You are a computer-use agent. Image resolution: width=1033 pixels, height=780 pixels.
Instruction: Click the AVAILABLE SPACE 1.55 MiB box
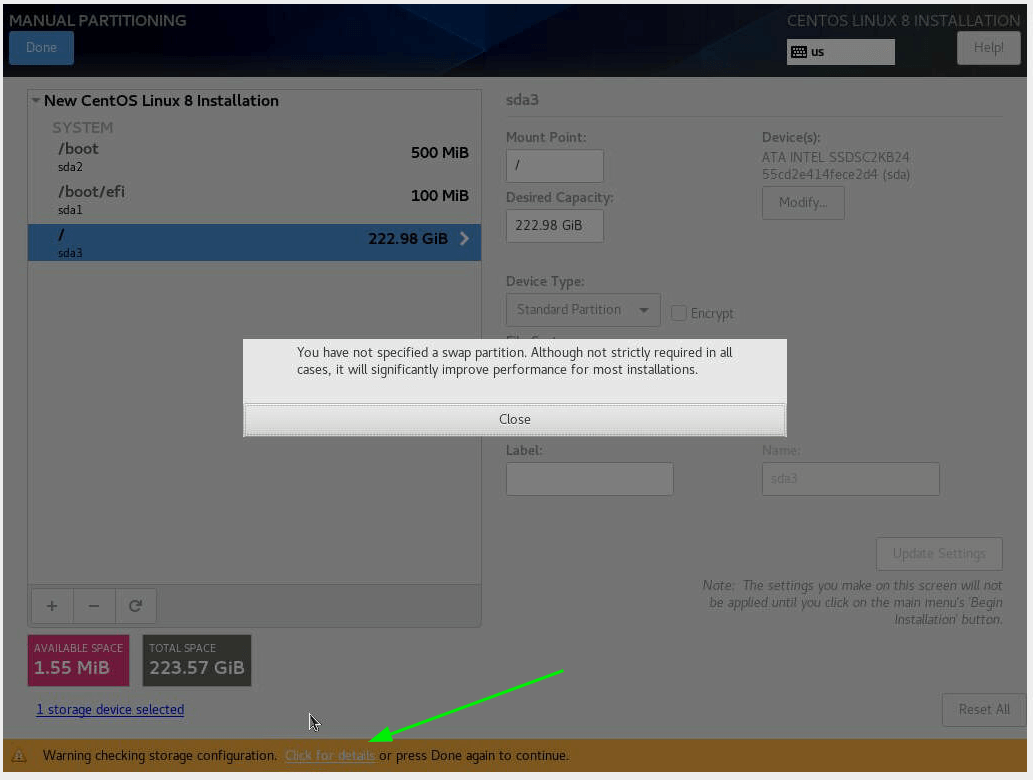point(78,660)
